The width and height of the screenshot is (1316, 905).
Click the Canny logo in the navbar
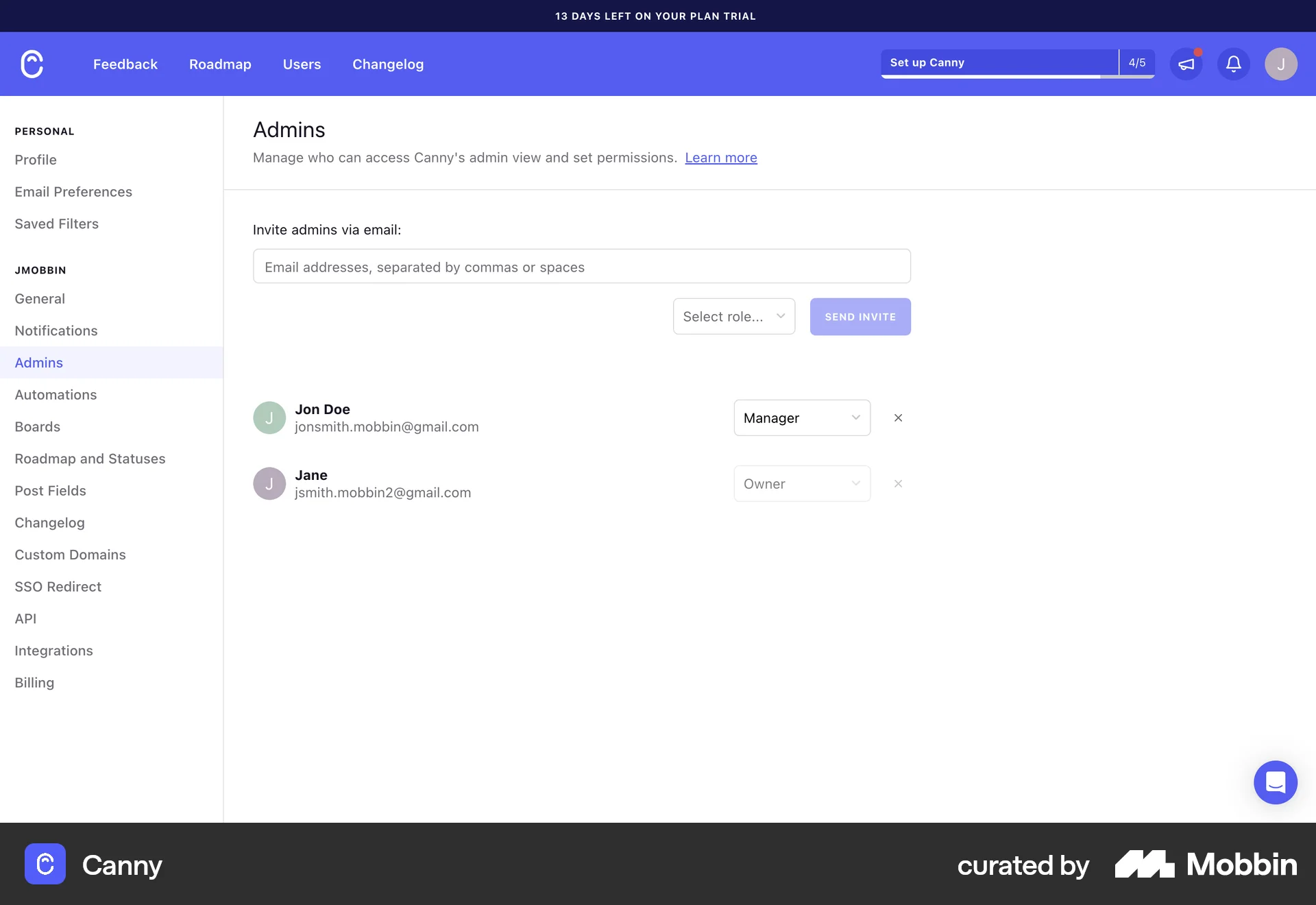click(x=32, y=64)
